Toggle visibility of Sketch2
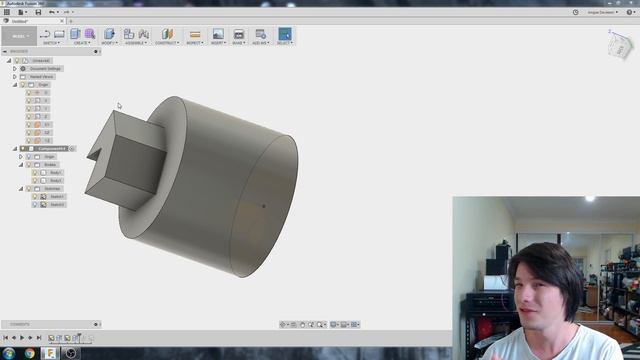The height and width of the screenshot is (360, 640). point(35,204)
